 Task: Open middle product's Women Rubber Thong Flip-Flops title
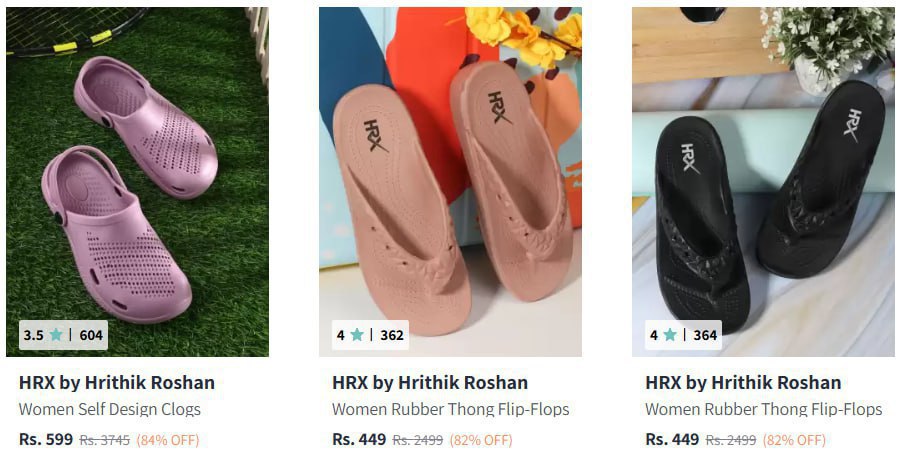pyautogui.click(x=451, y=410)
